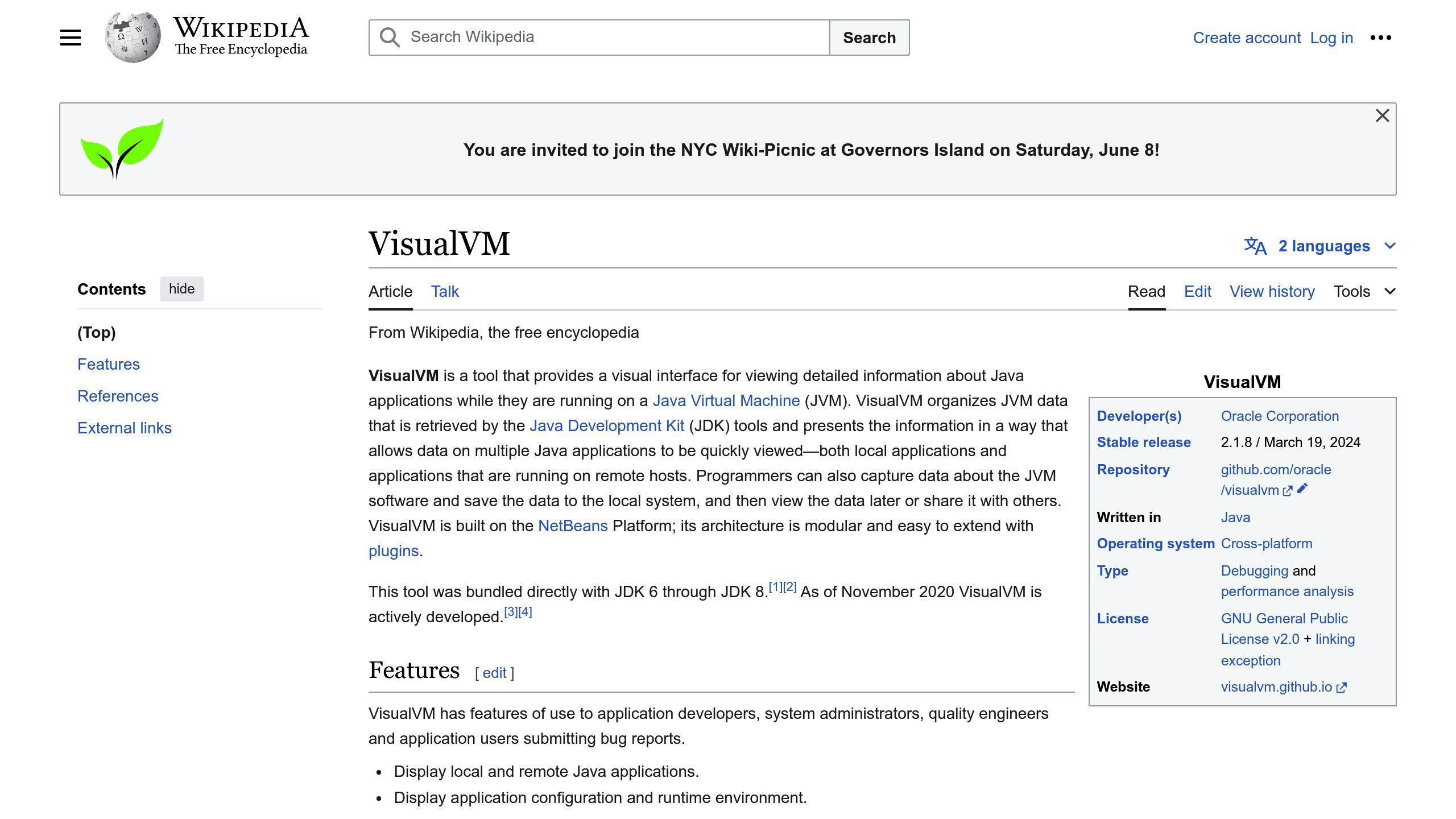Click the License infobox label
The width and height of the screenshot is (1456, 819).
click(x=1123, y=618)
